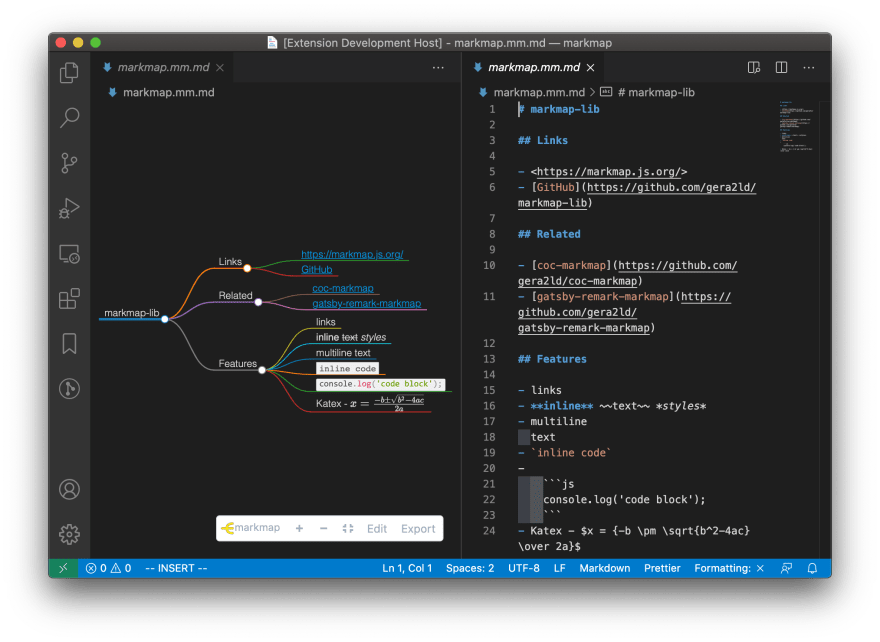Click the console.log code block node
Image resolution: width=880 pixels, height=642 pixels.
(x=381, y=384)
